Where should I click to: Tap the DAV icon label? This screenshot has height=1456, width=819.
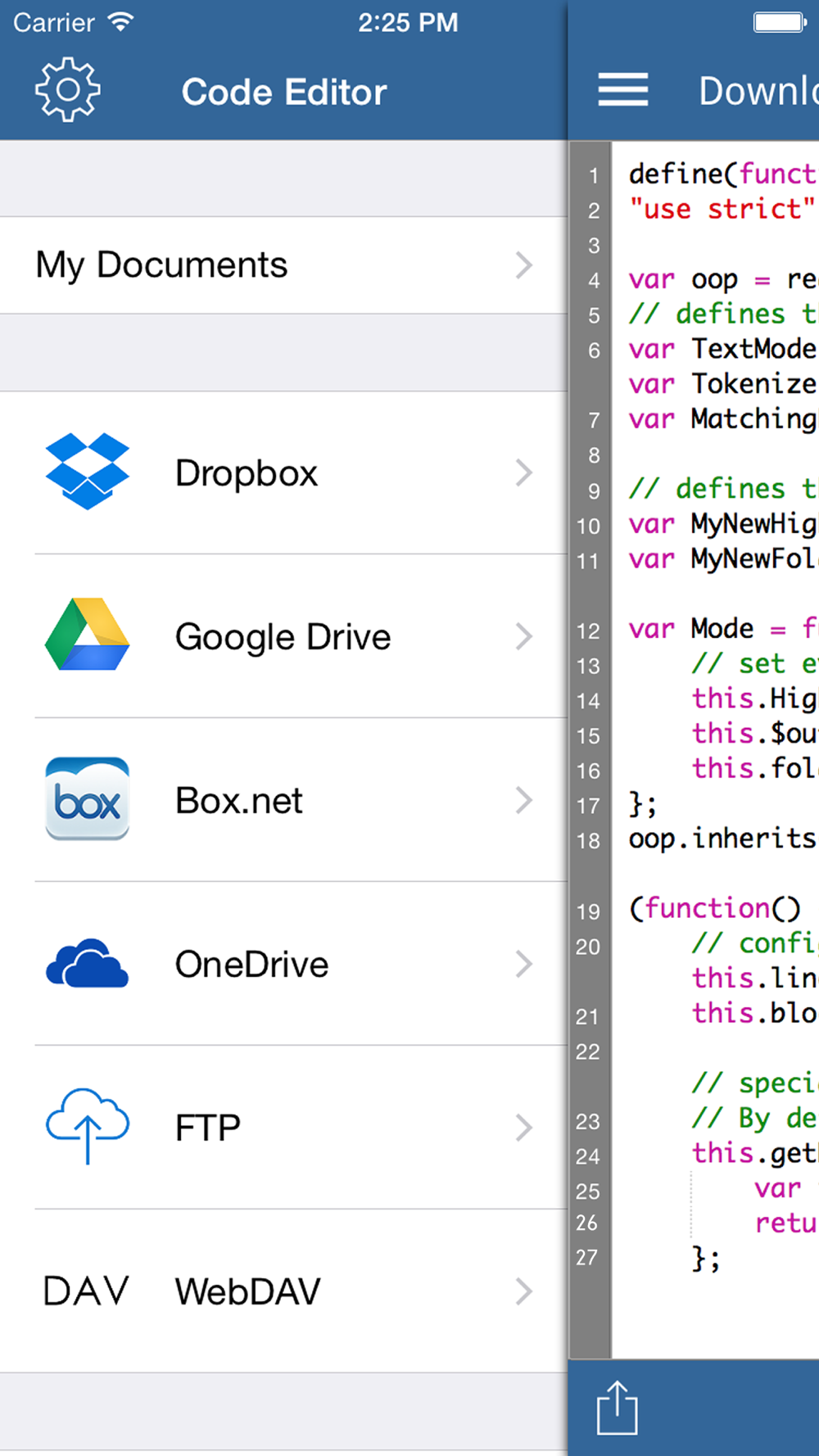pyautogui.click(x=86, y=1291)
